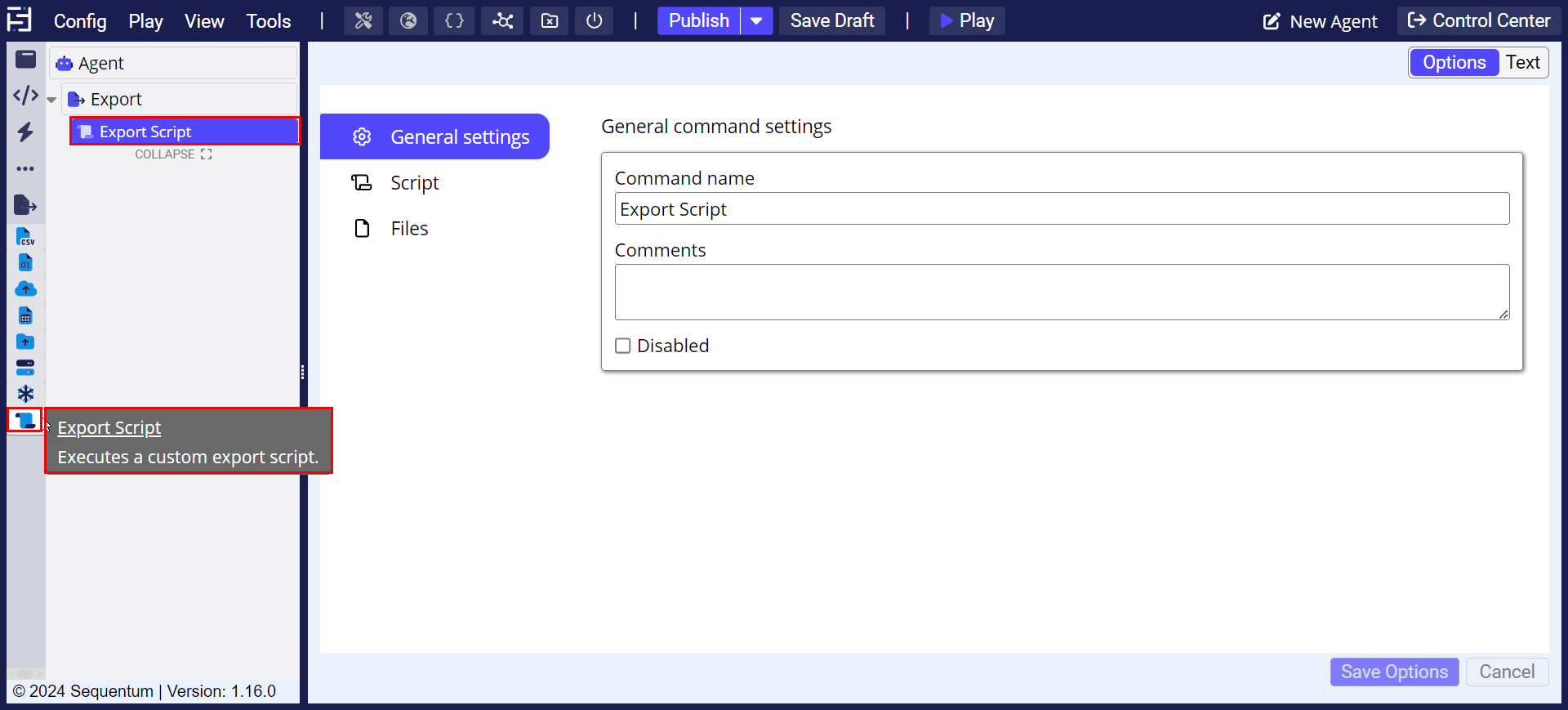1568x710 pixels.
Task: Click New Agent button
Action: coord(1321,21)
